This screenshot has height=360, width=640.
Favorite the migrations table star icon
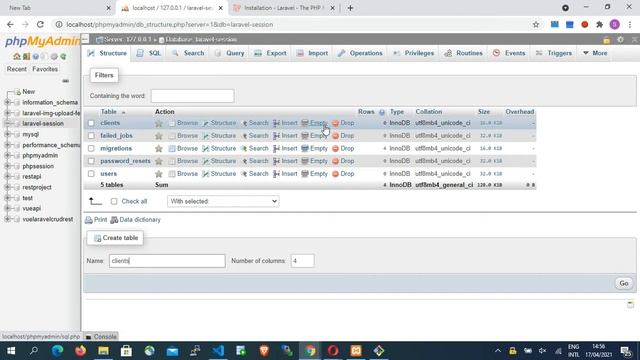[x=159, y=149]
